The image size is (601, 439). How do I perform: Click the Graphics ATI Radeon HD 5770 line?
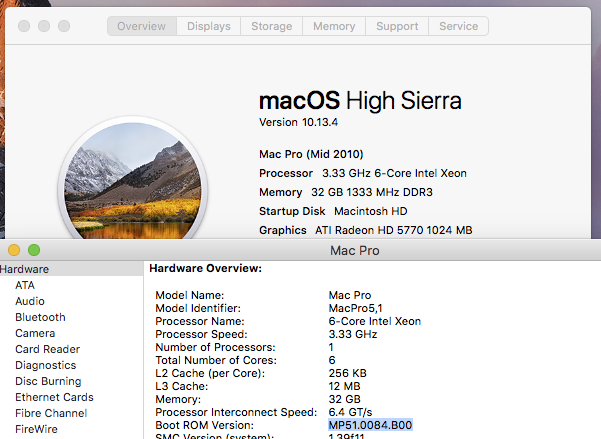click(x=366, y=230)
